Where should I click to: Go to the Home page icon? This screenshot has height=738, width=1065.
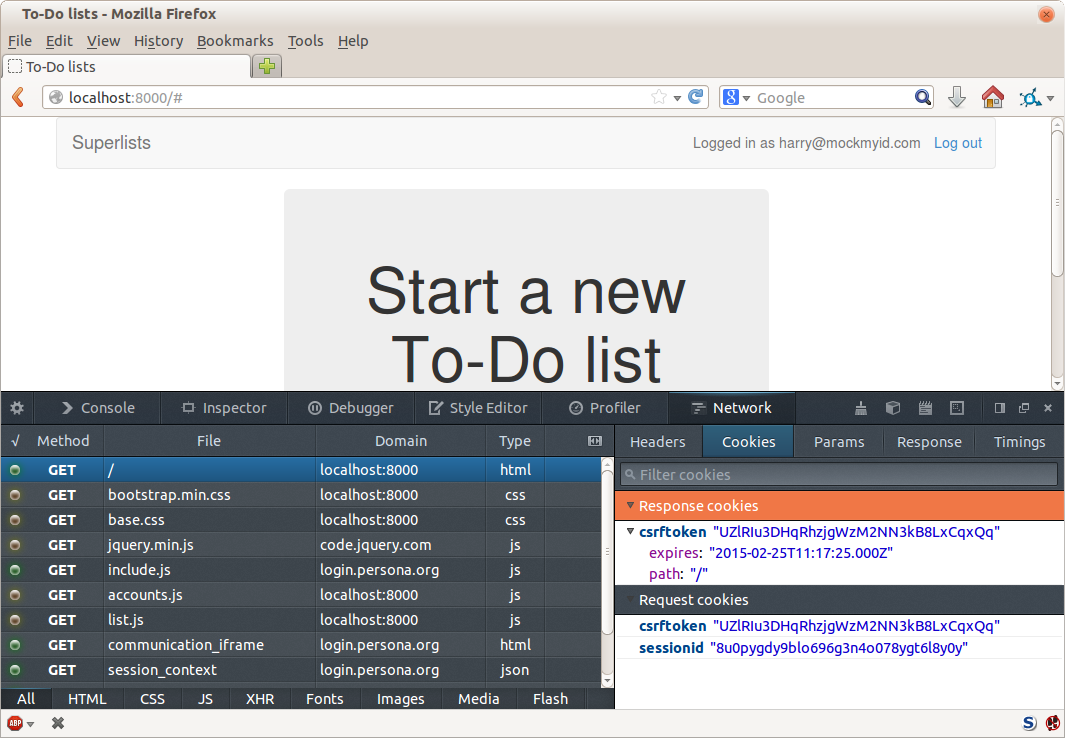(992, 97)
